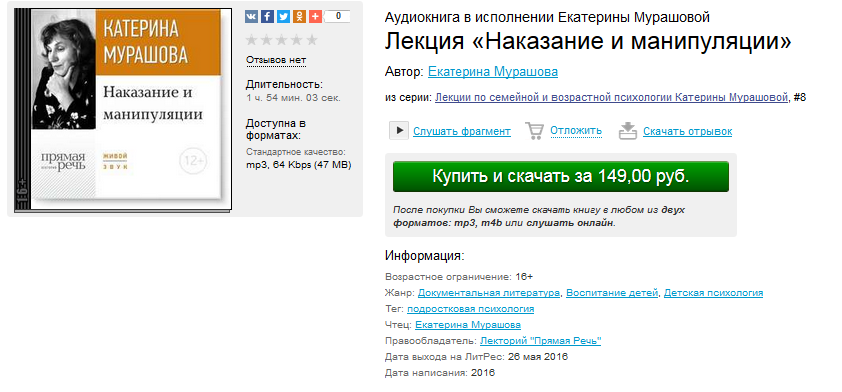Click the share counter showing 0
This screenshot has height=392, width=842.
click(x=338, y=17)
